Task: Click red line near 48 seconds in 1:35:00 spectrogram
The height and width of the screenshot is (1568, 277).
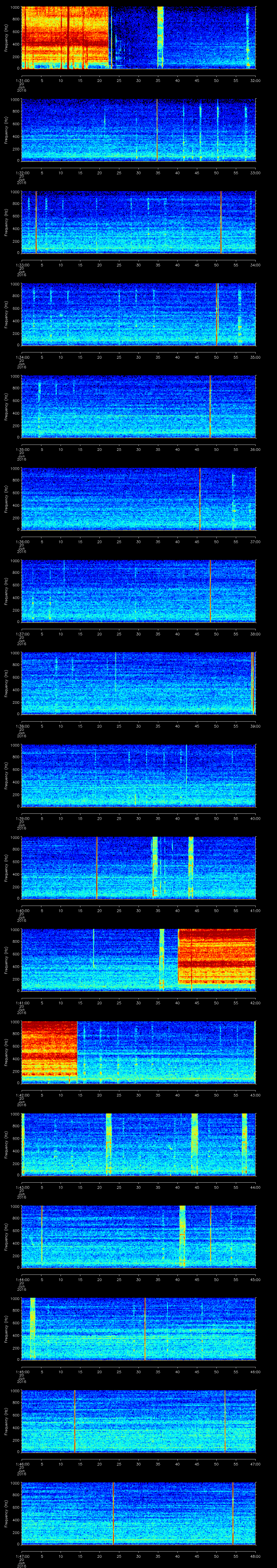Action: (210, 406)
